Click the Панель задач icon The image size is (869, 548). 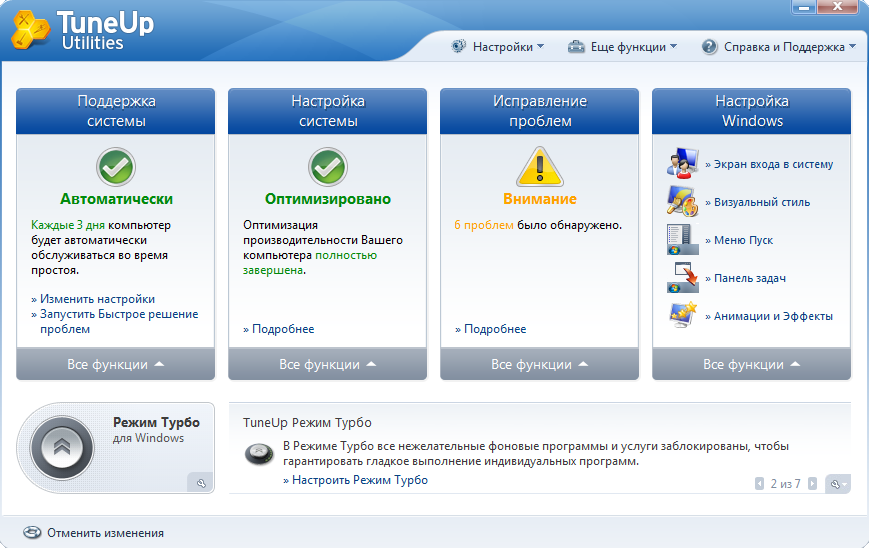click(x=683, y=277)
